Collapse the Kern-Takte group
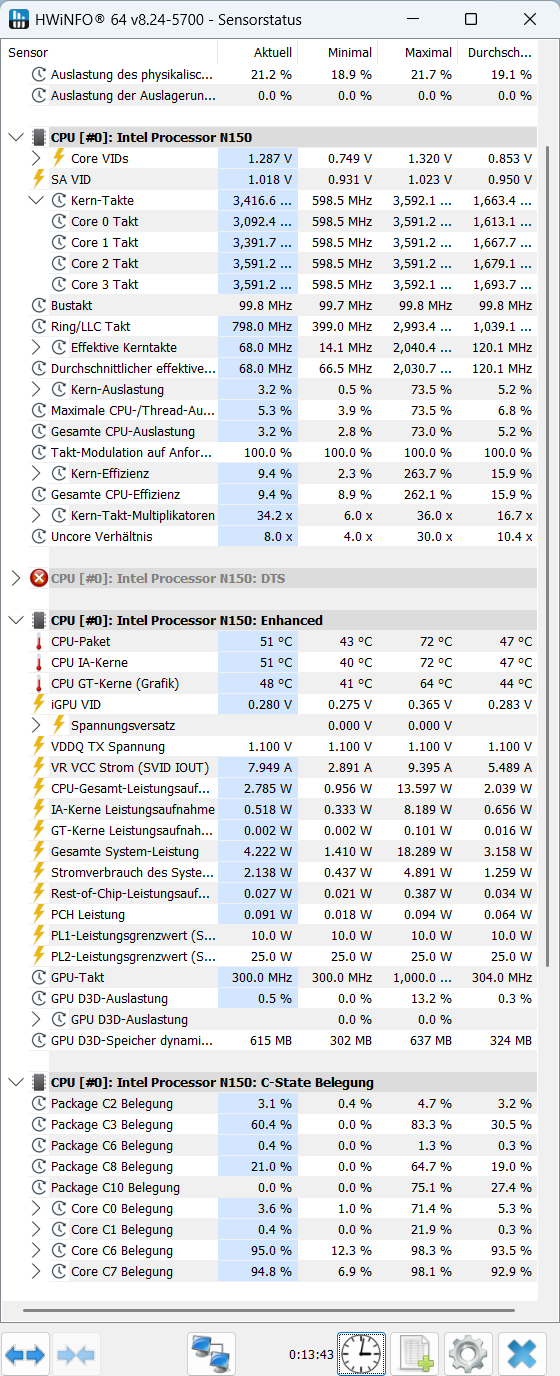This screenshot has height=1376, width=560. tap(37, 200)
